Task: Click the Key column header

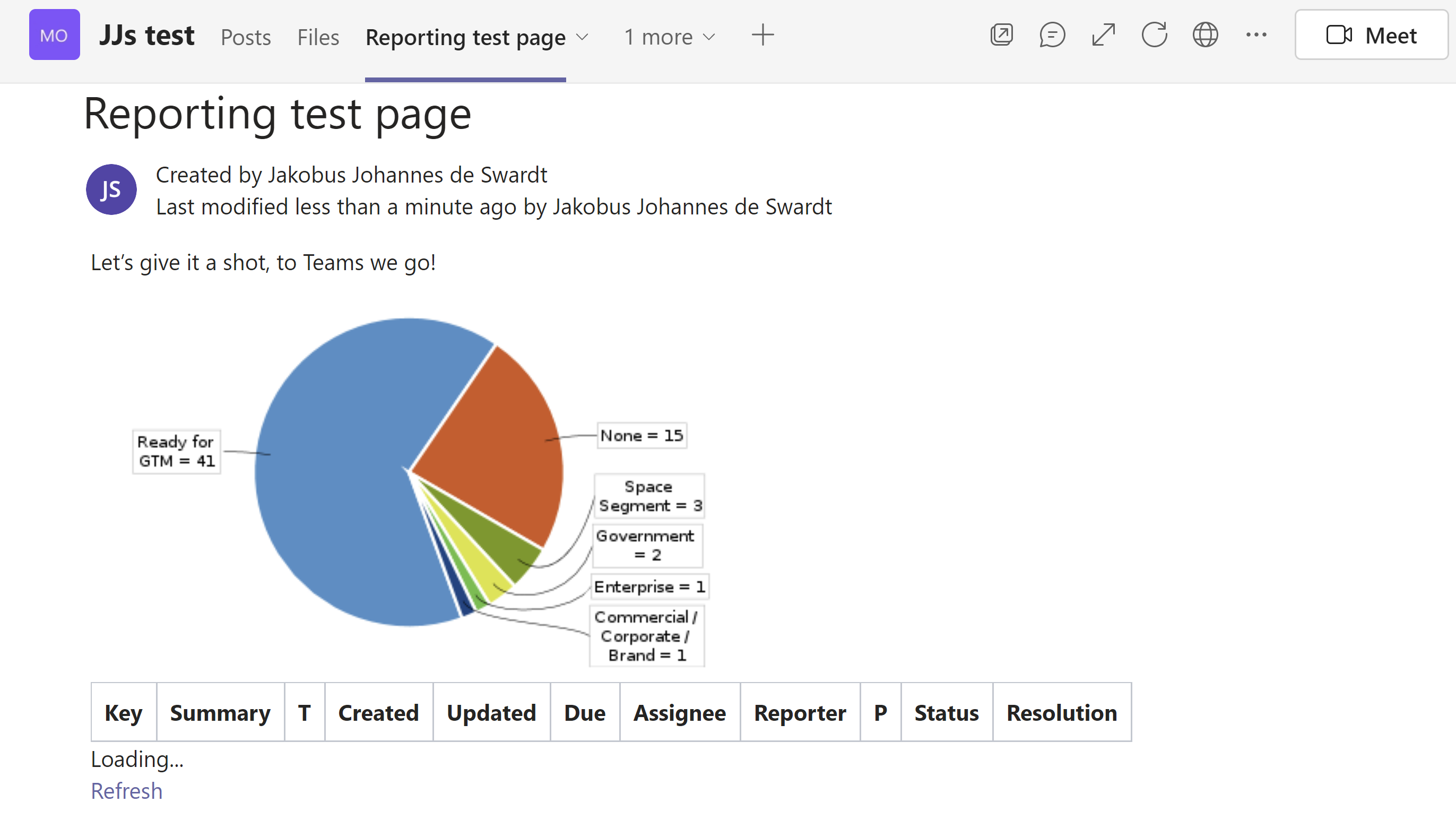Action: (x=124, y=712)
